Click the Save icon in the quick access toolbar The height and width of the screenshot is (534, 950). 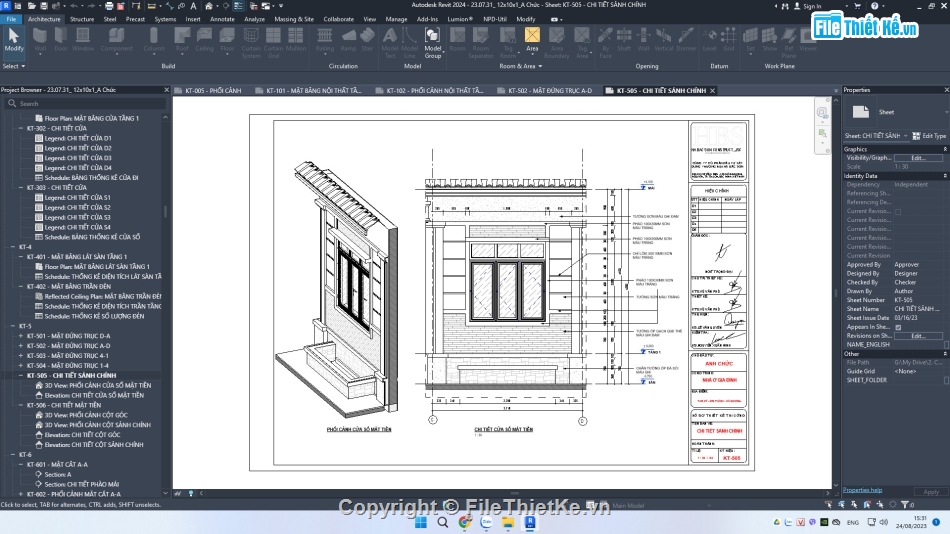pyautogui.click(x=43, y=5)
